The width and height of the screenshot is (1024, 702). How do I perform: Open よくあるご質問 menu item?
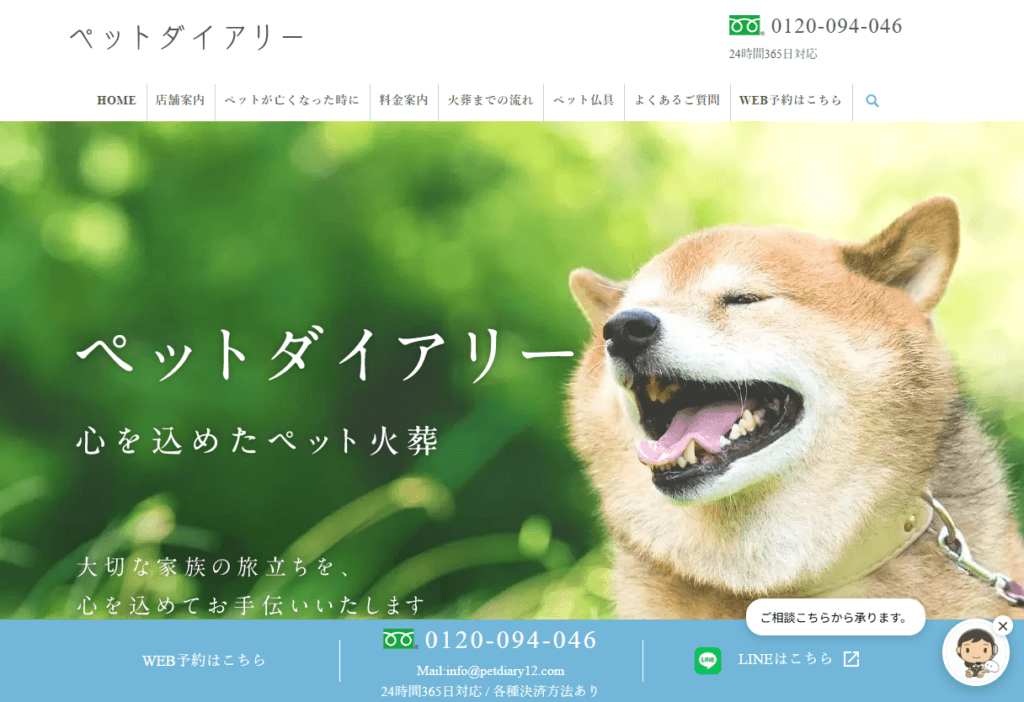click(x=677, y=101)
